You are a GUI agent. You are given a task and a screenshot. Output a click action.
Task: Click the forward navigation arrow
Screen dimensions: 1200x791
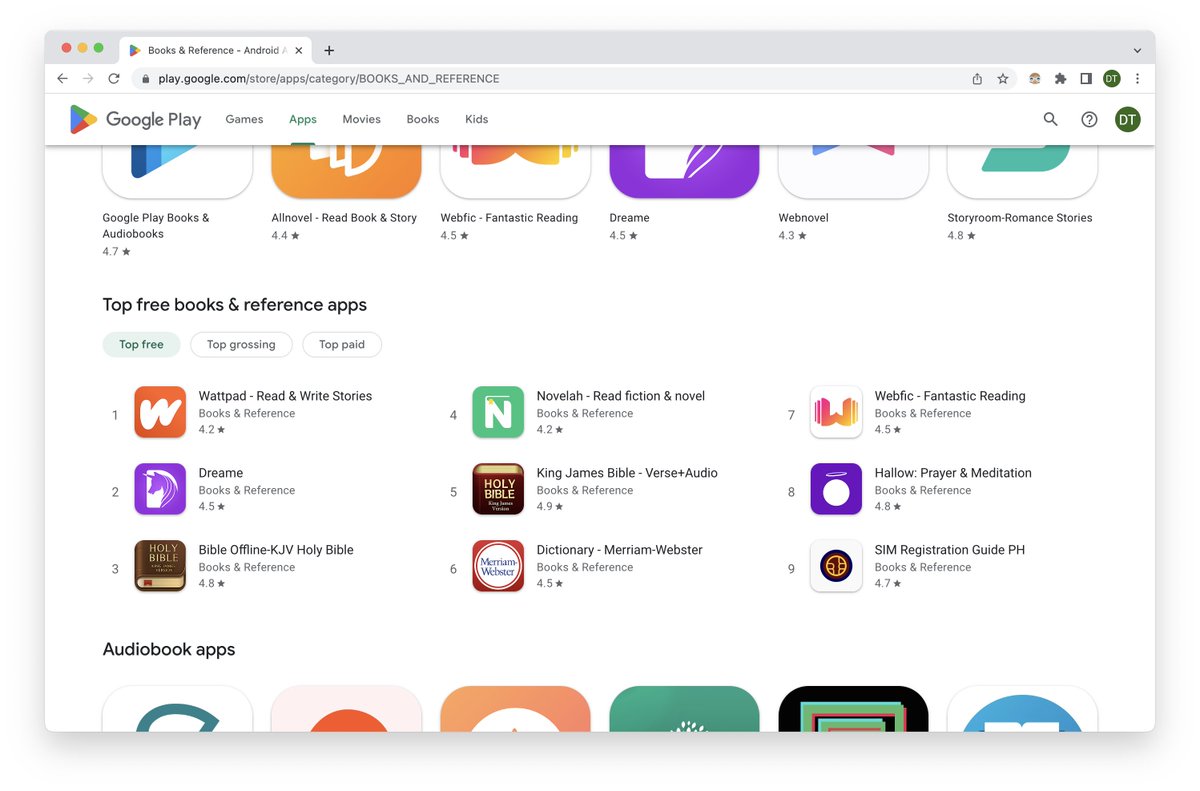pos(88,78)
